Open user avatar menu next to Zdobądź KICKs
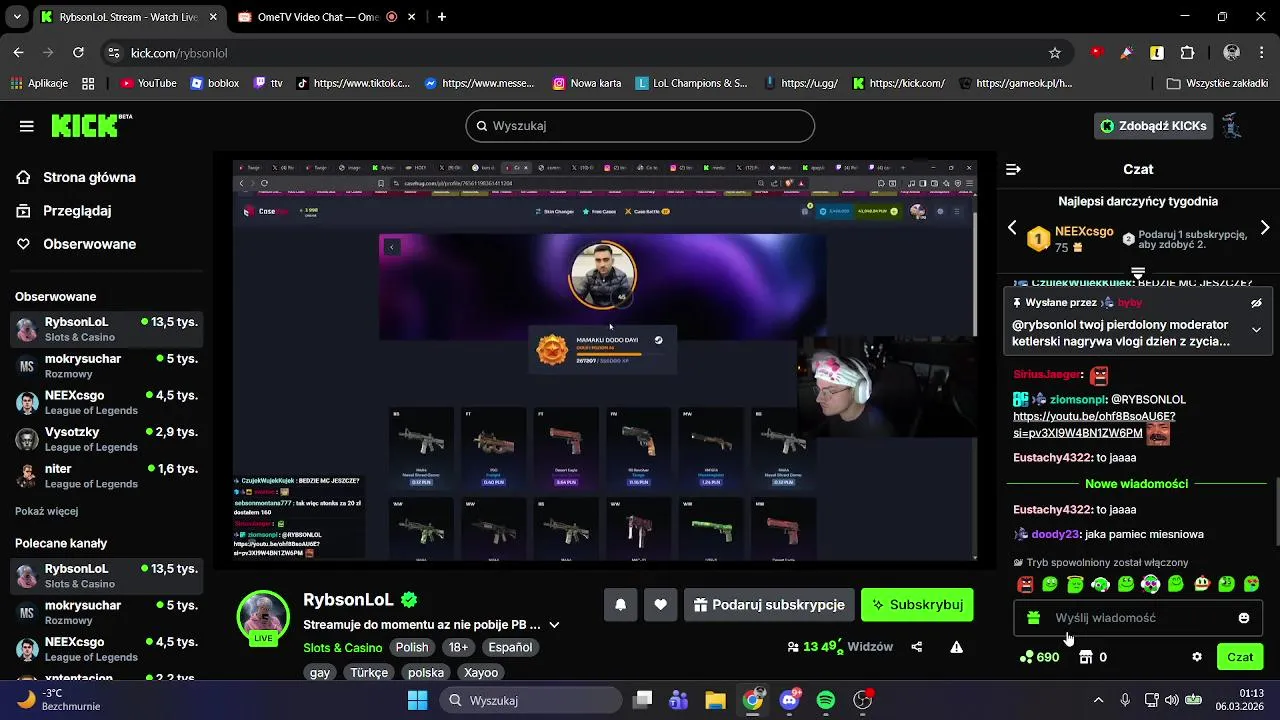Screen dimensions: 1280x720 [x=1232, y=126]
